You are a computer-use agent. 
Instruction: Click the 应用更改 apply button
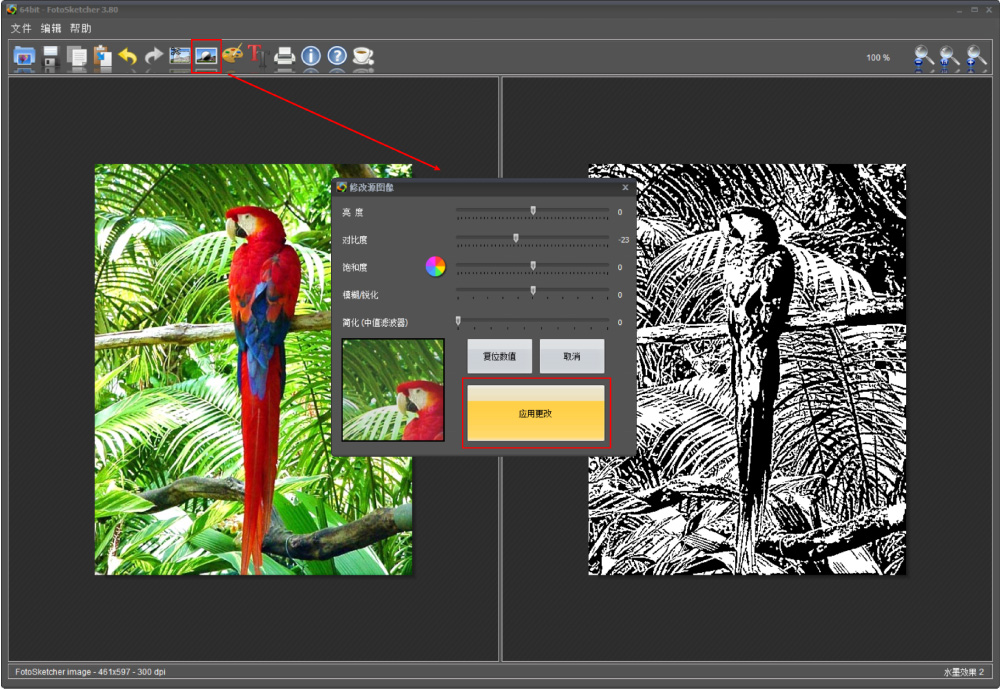536,413
